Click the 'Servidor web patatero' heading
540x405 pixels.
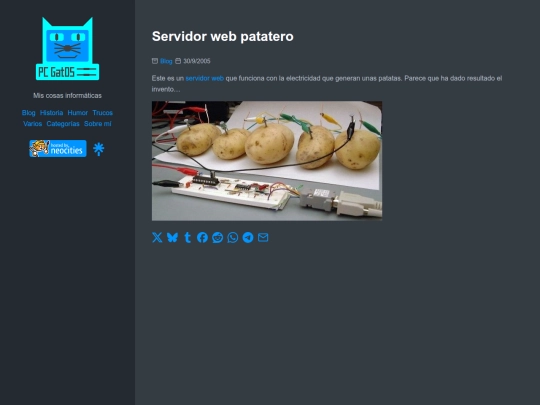click(223, 36)
